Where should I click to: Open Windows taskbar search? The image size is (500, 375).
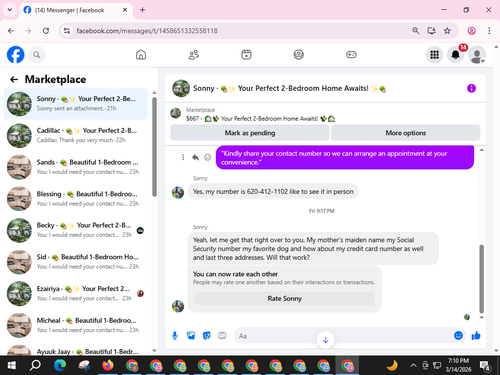pyautogui.click(x=35, y=366)
